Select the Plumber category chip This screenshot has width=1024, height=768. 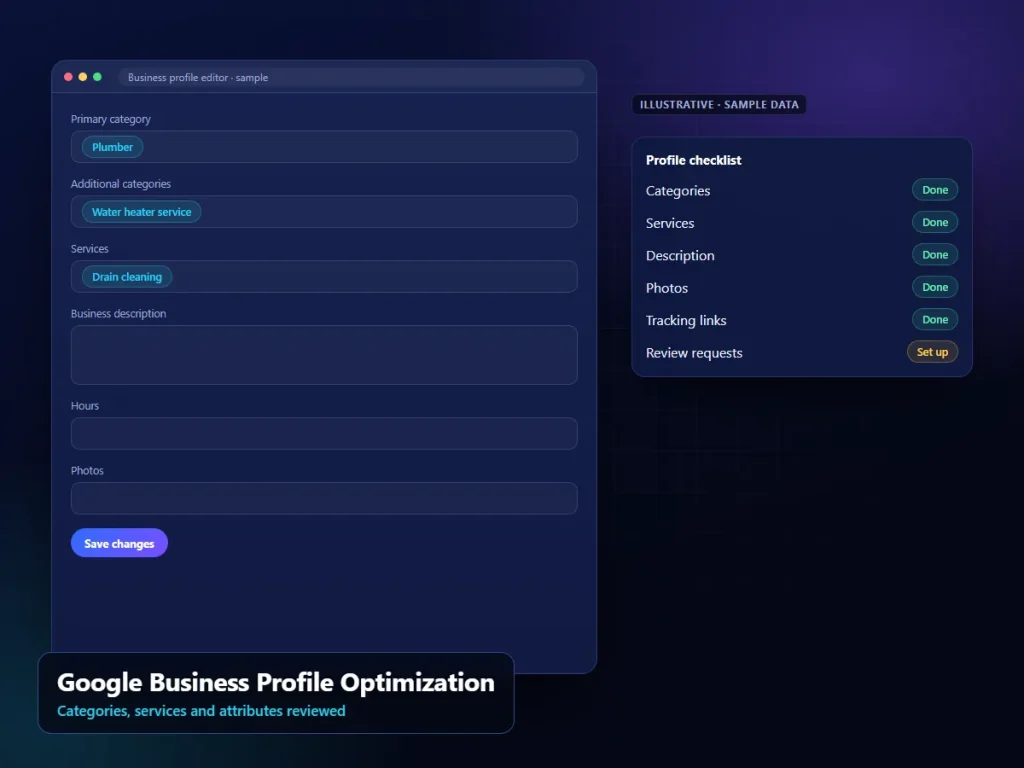point(112,147)
